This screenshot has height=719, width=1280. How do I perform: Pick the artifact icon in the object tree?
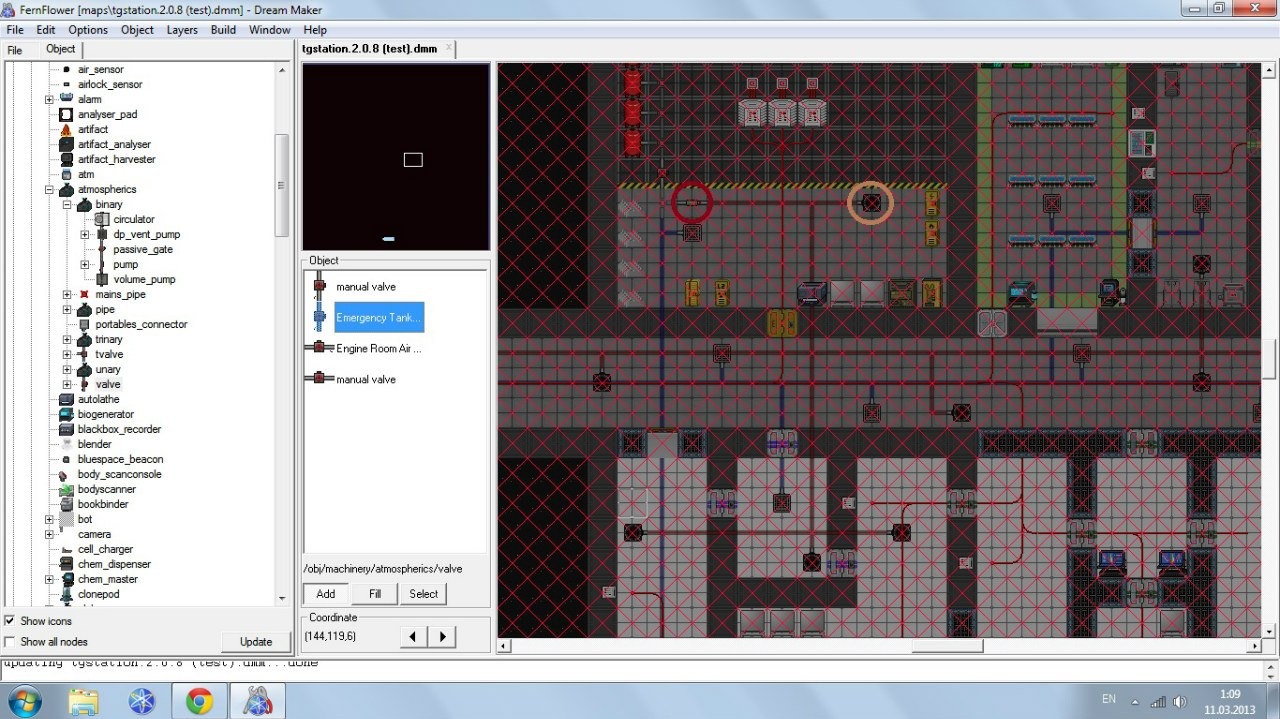tap(66, 129)
